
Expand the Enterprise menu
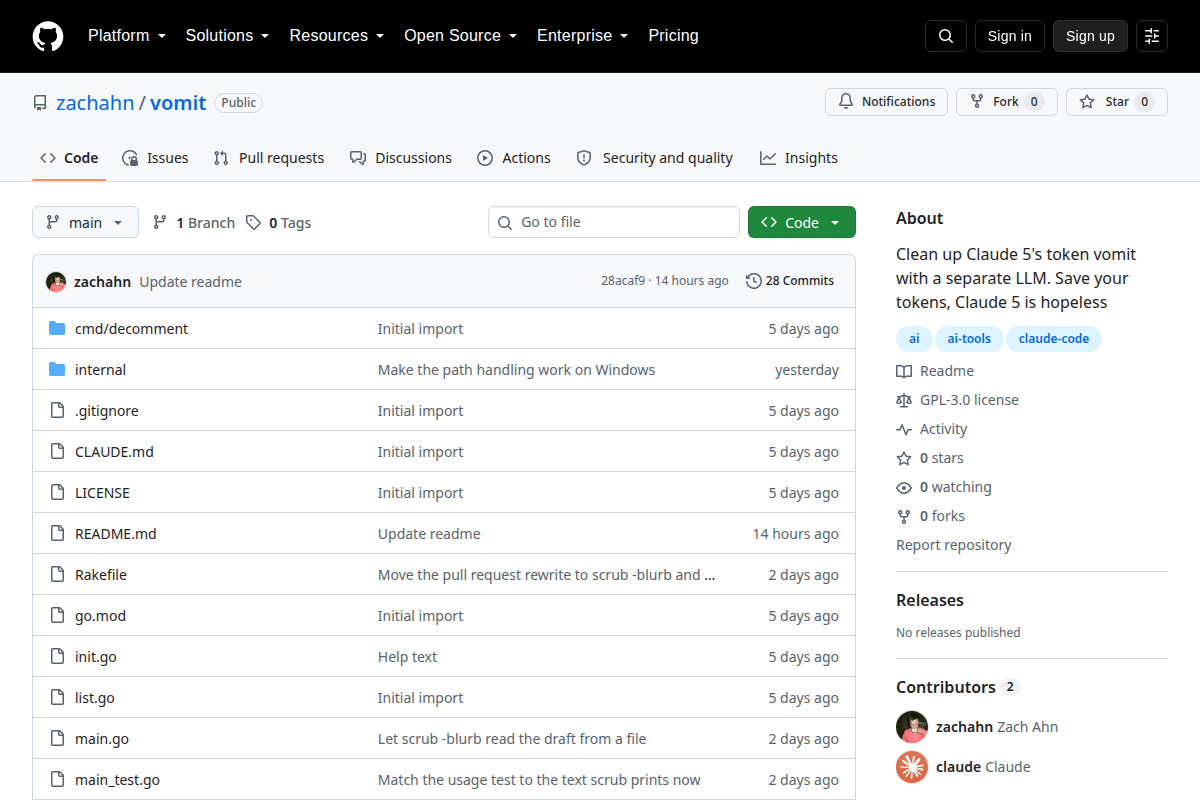[582, 36]
